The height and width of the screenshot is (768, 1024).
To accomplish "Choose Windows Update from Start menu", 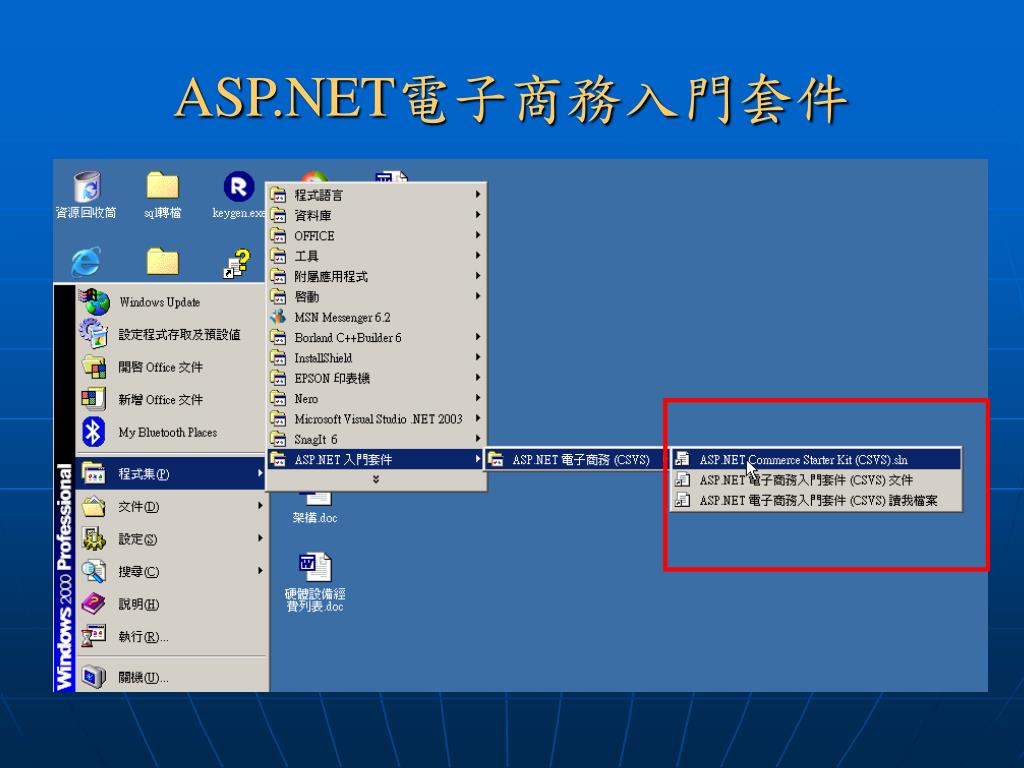I will [171, 302].
